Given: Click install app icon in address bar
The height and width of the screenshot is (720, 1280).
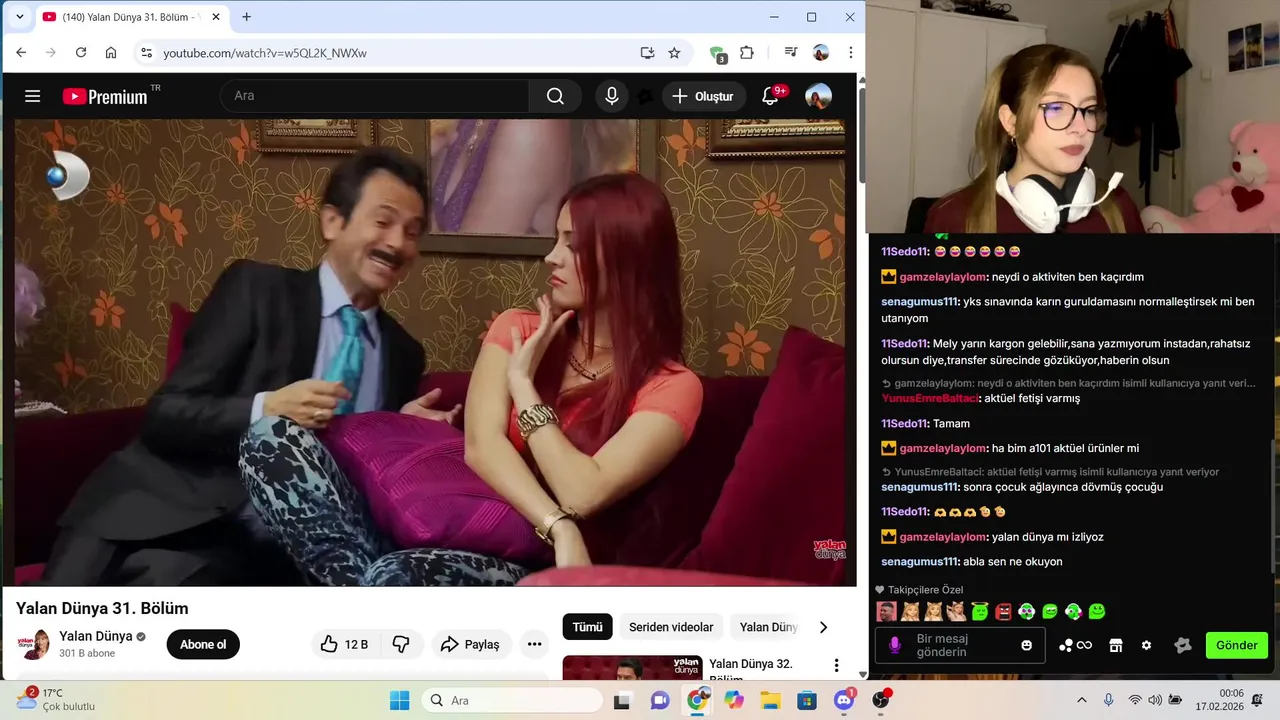Looking at the screenshot, I should pos(647,53).
